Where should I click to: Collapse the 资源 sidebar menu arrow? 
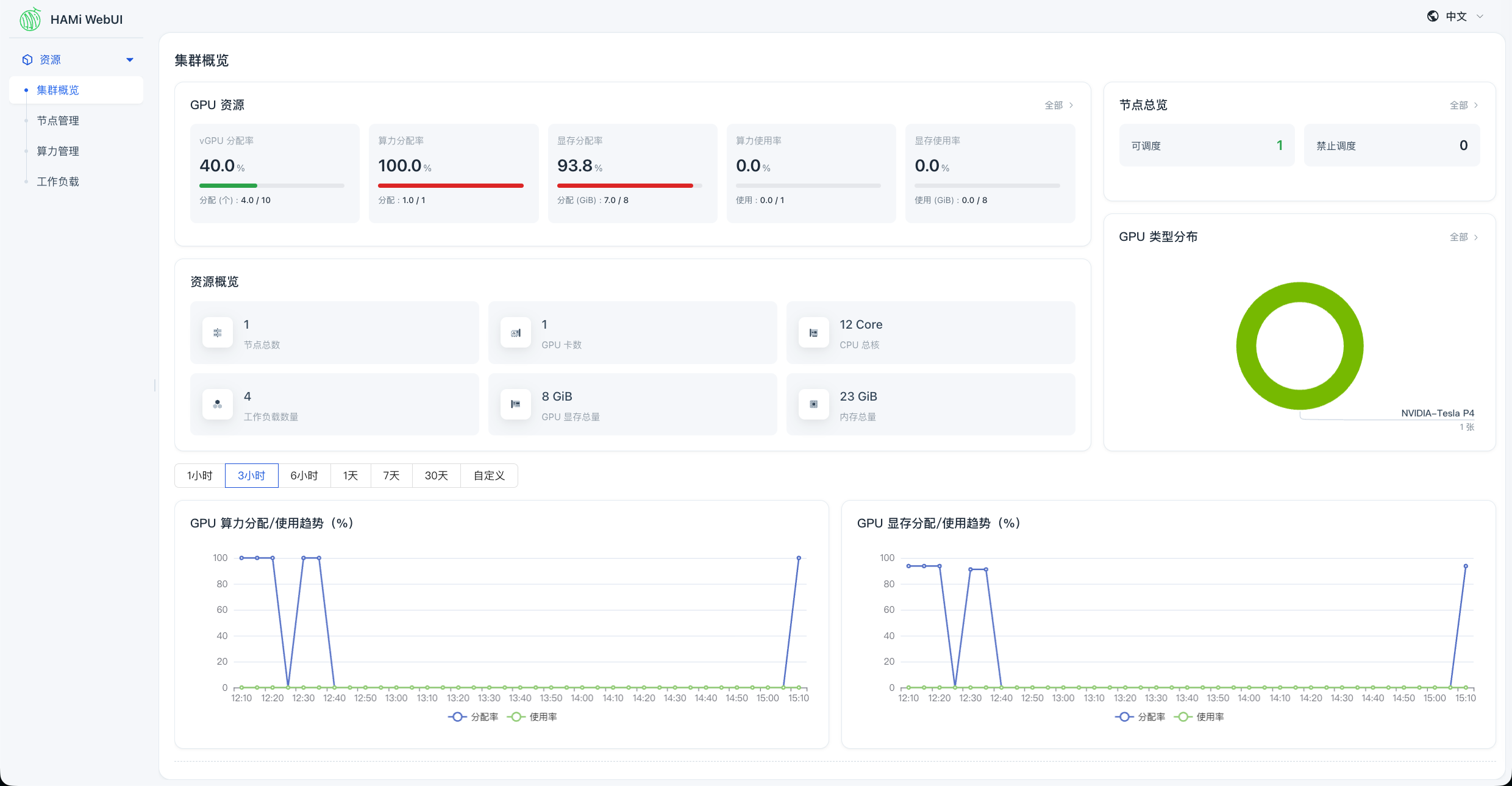coord(130,60)
